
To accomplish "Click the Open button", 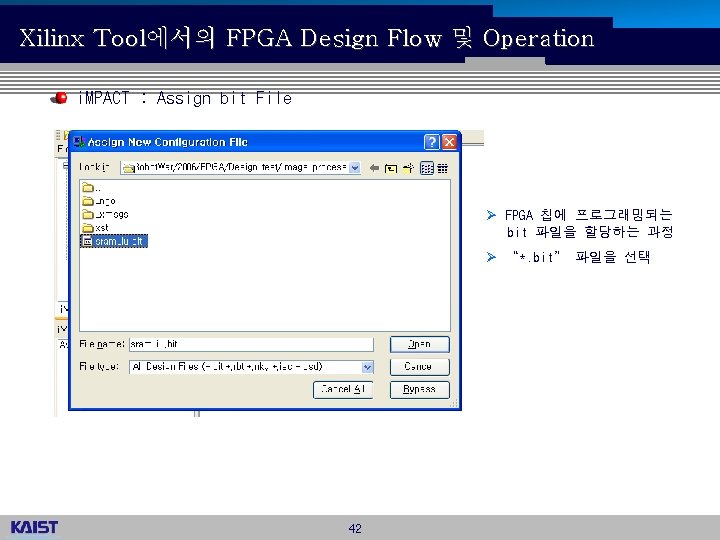I will (420, 344).
